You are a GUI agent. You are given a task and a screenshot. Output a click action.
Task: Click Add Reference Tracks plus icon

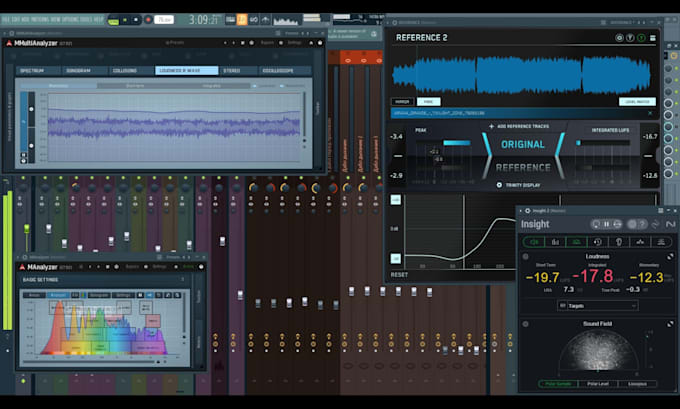pyautogui.click(x=491, y=126)
